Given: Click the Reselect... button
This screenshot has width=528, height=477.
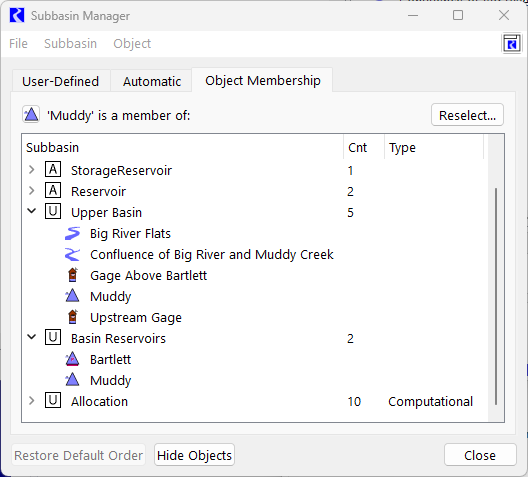Looking at the screenshot, I should pos(467,115).
